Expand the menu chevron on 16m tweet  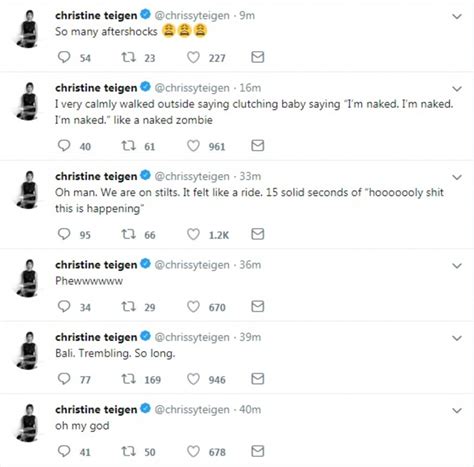(x=457, y=89)
